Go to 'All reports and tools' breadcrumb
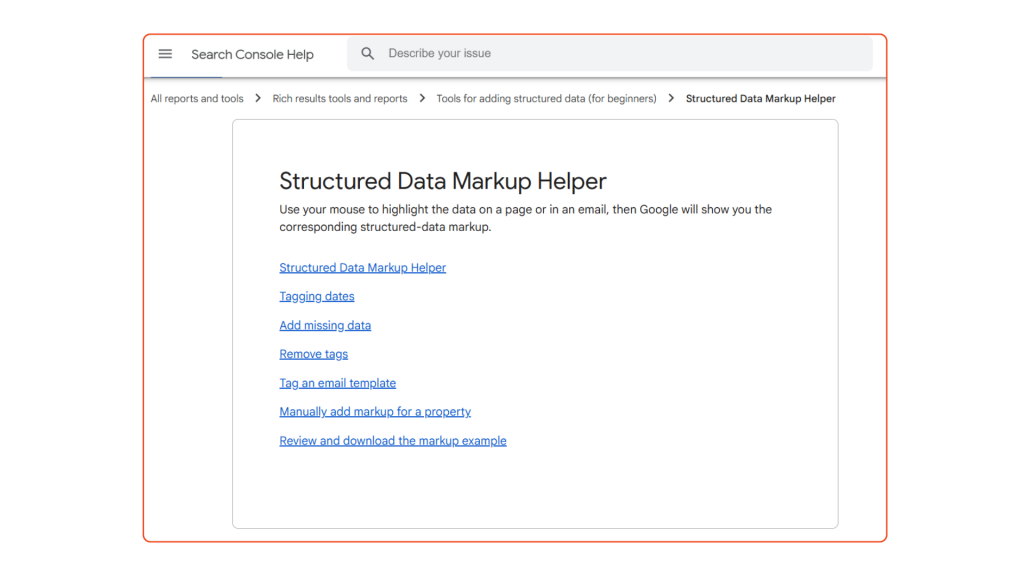This screenshot has width=1024, height=576. click(197, 99)
